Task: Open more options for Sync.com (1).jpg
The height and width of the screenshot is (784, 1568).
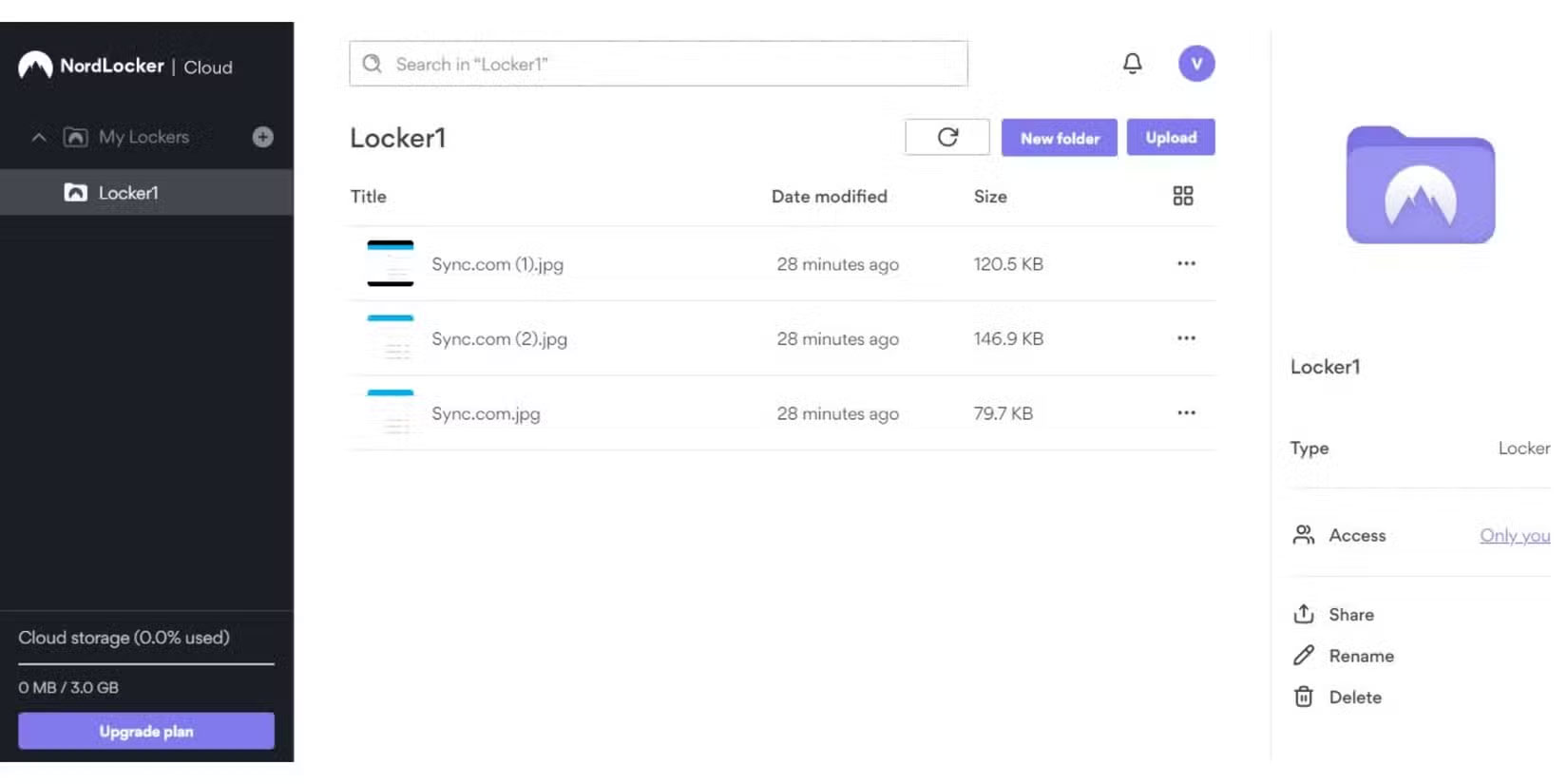Action: (x=1186, y=263)
